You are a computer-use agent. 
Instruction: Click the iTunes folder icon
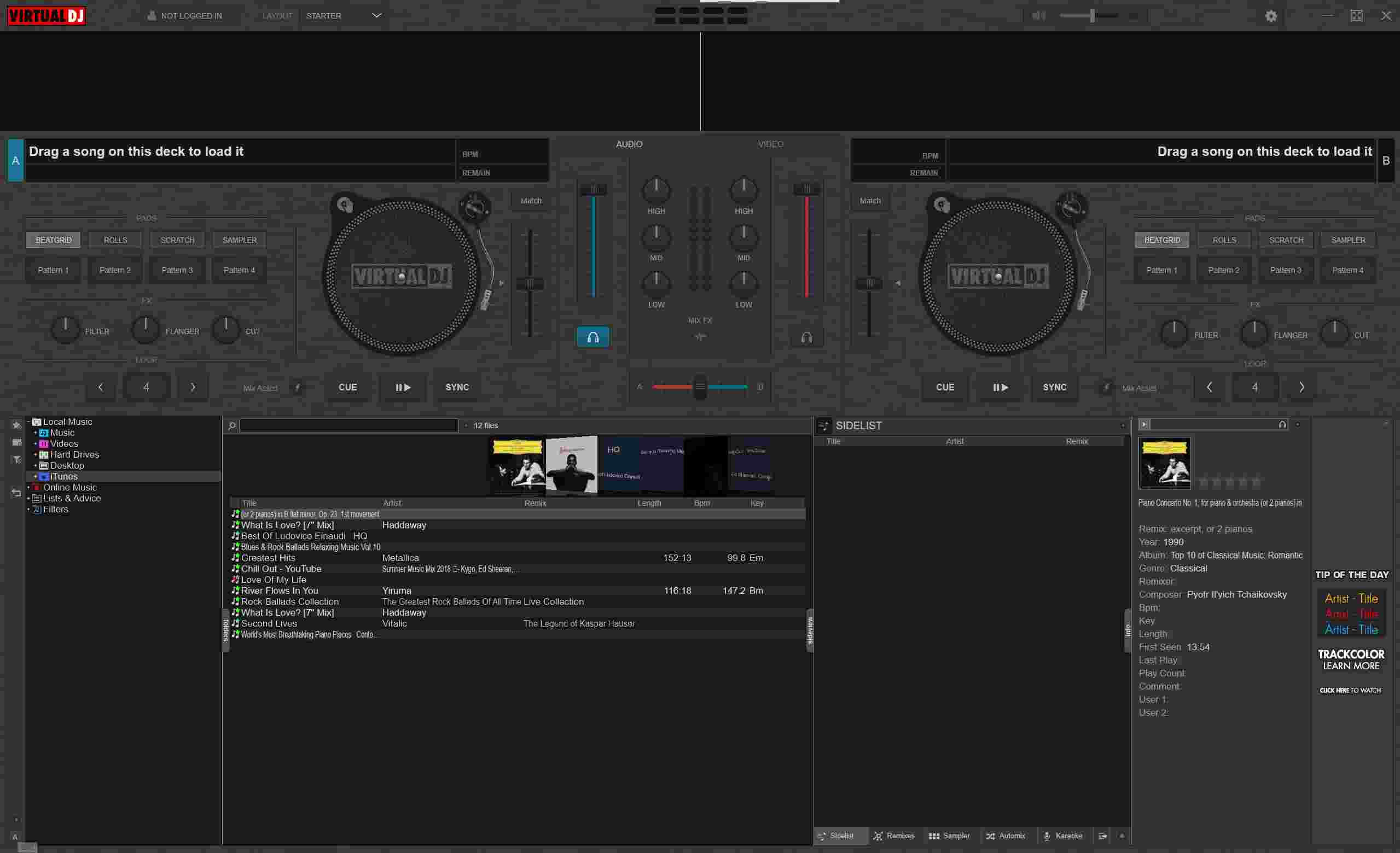[x=44, y=476]
